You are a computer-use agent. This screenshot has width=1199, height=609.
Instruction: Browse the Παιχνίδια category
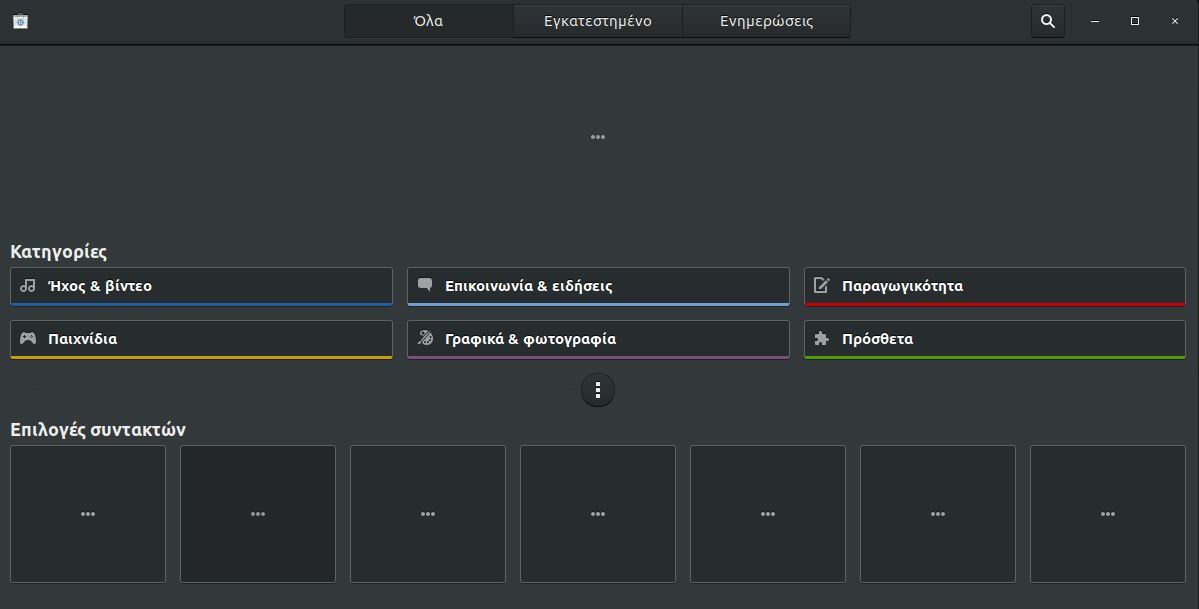[x=201, y=339]
